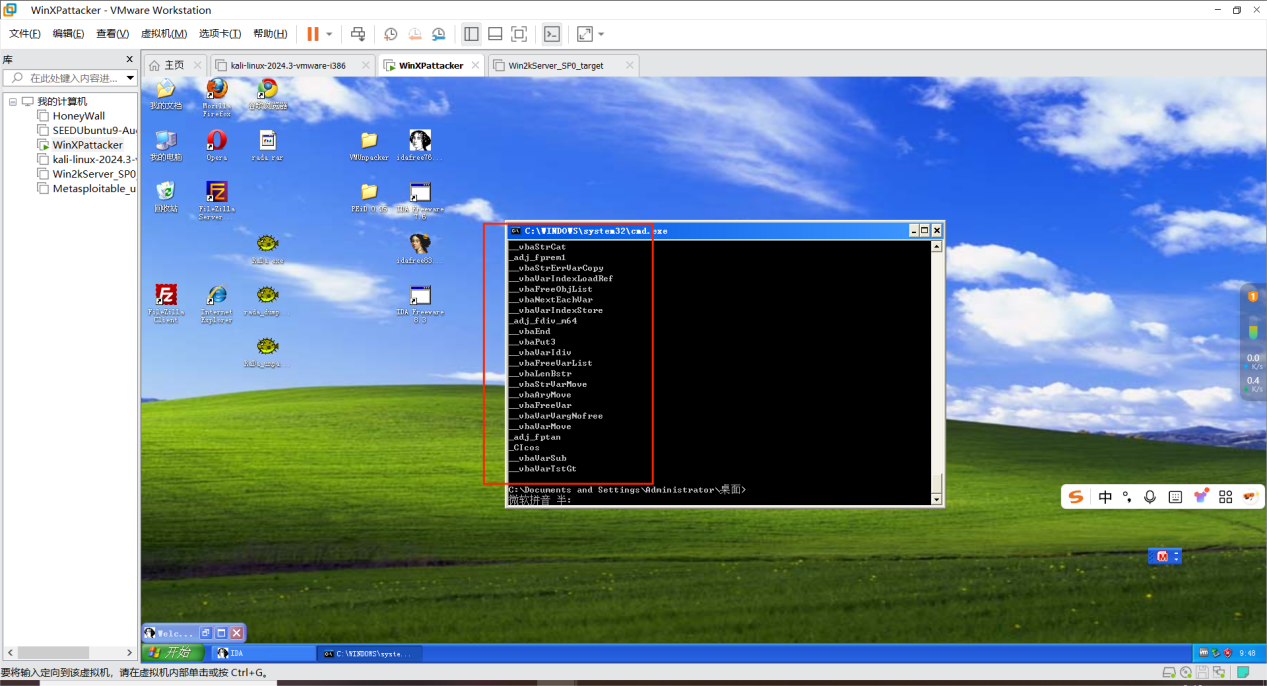Select the VMUnpacker folder

(x=369, y=145)
